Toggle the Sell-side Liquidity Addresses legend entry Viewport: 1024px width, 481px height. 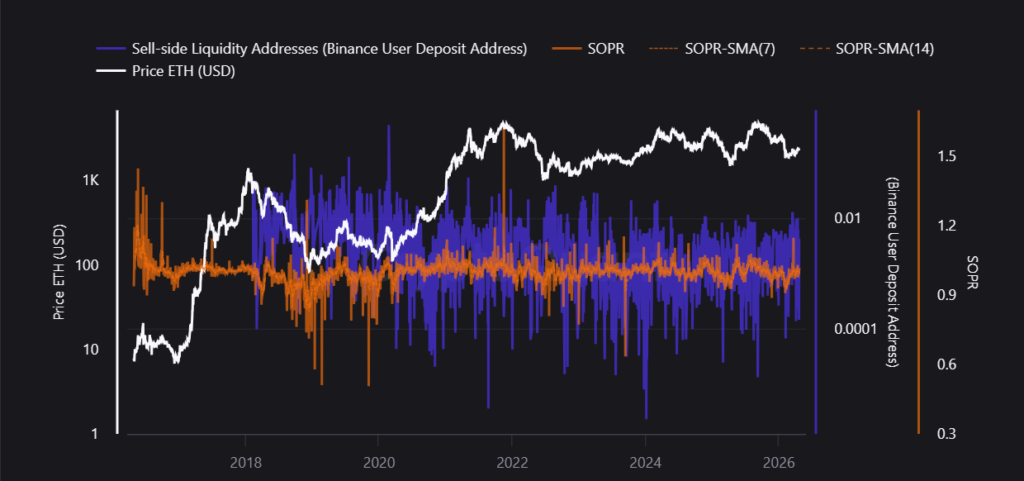click(x=329, y=49)
